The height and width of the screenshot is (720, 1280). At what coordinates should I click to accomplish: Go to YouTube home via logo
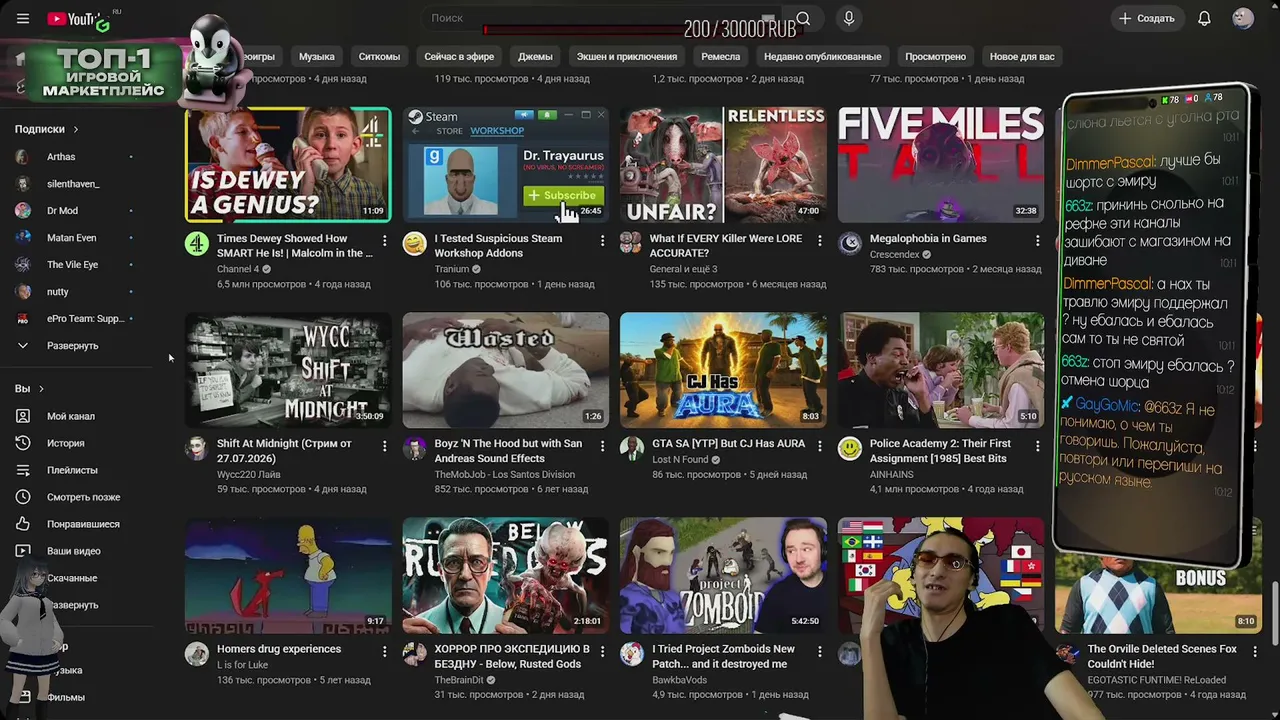(77, 19)
